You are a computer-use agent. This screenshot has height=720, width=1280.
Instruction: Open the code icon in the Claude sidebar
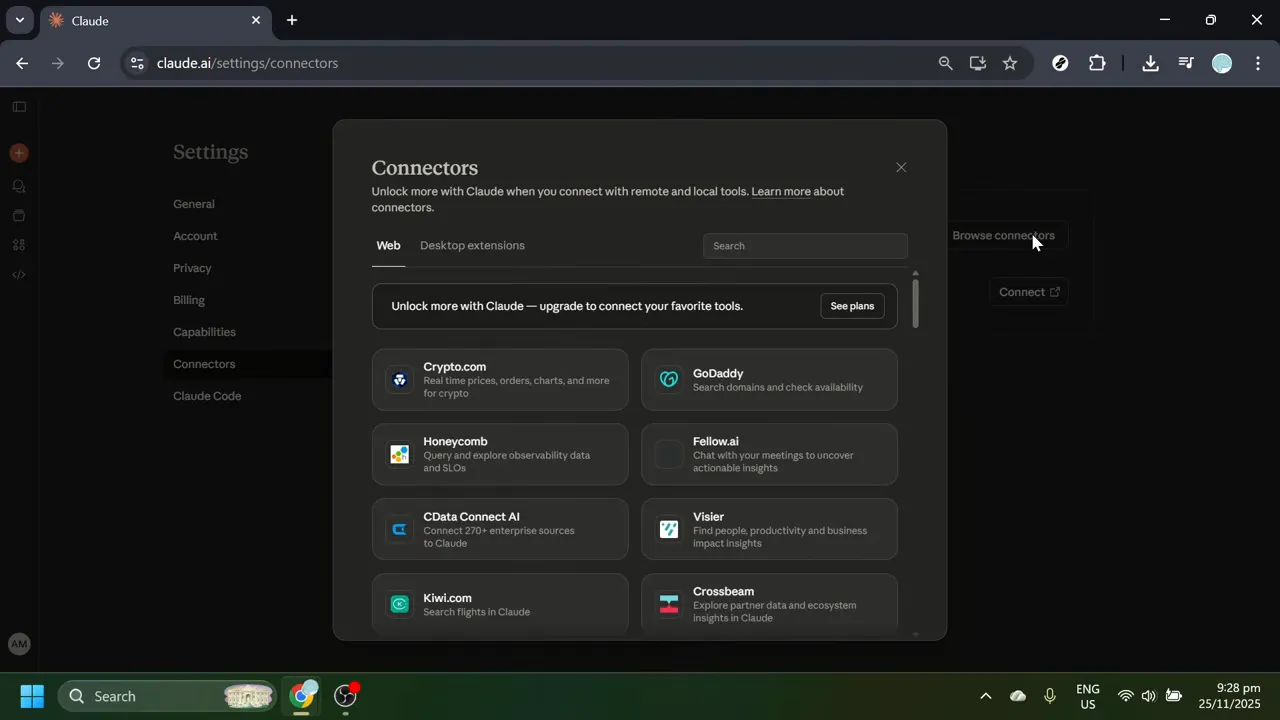click(19, 274)
